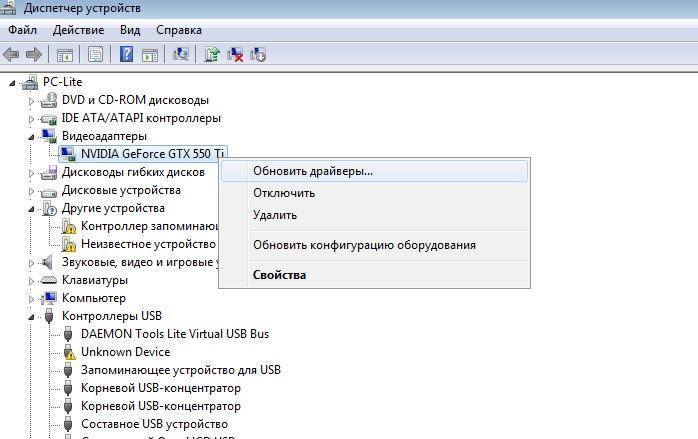Click the Update driver toolbar icon
698x439 pixels.
[212, 54]
